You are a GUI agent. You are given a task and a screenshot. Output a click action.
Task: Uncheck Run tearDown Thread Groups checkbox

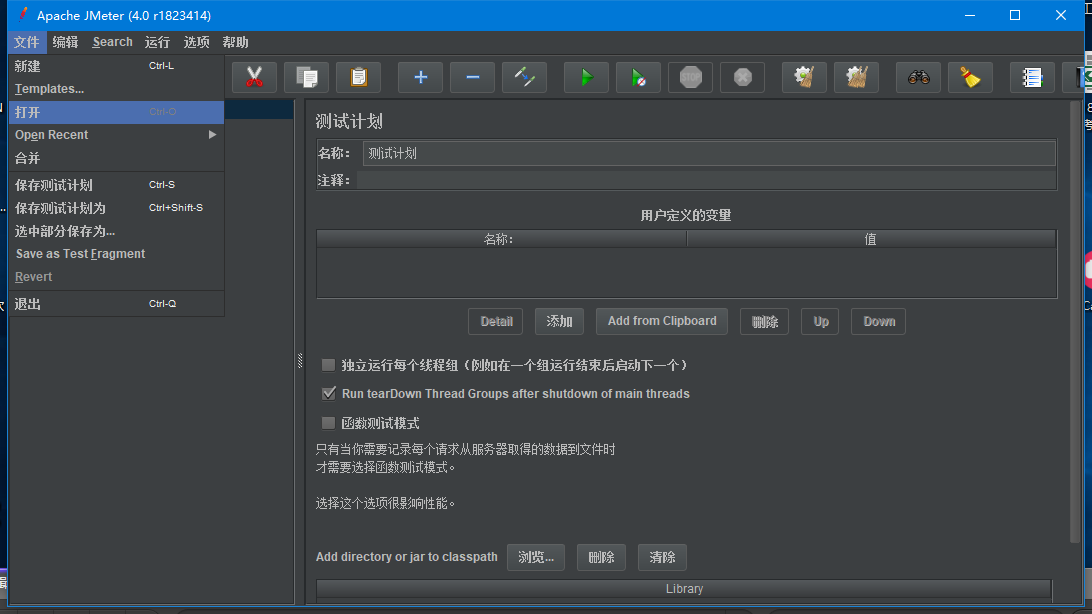tap(329, 393)
